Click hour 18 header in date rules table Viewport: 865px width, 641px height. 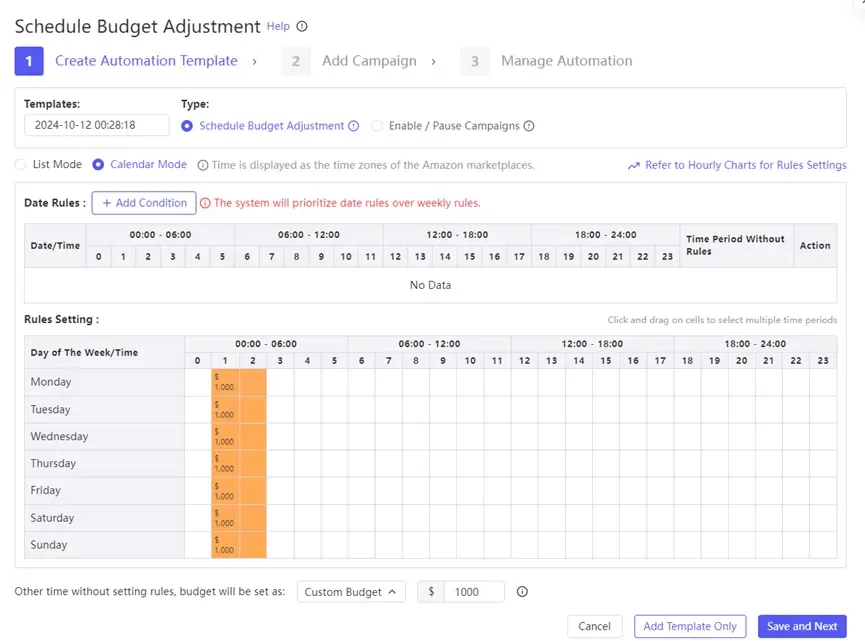pyautogui.click(x=544, y=257)
